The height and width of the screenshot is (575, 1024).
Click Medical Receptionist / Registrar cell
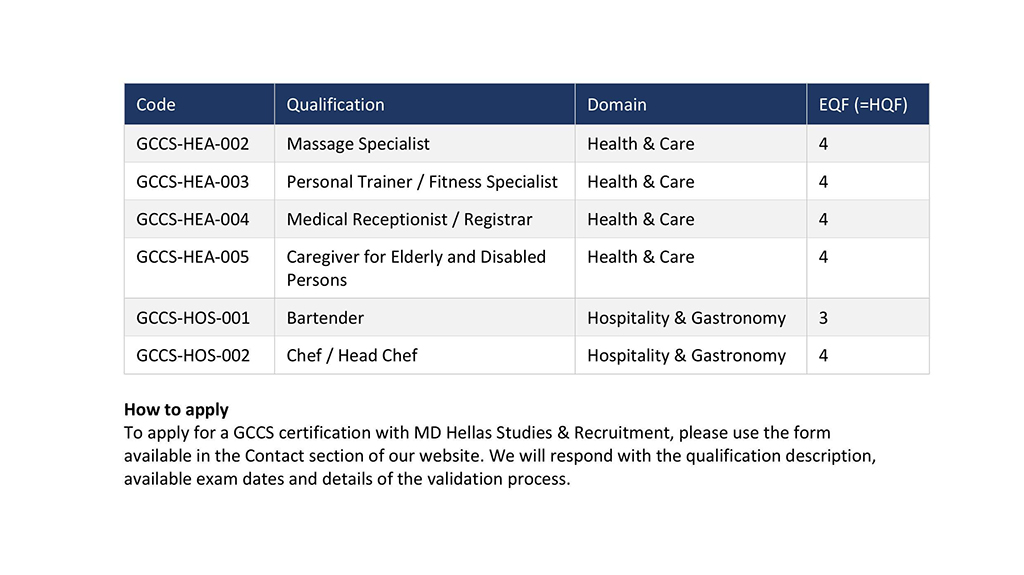409,219
